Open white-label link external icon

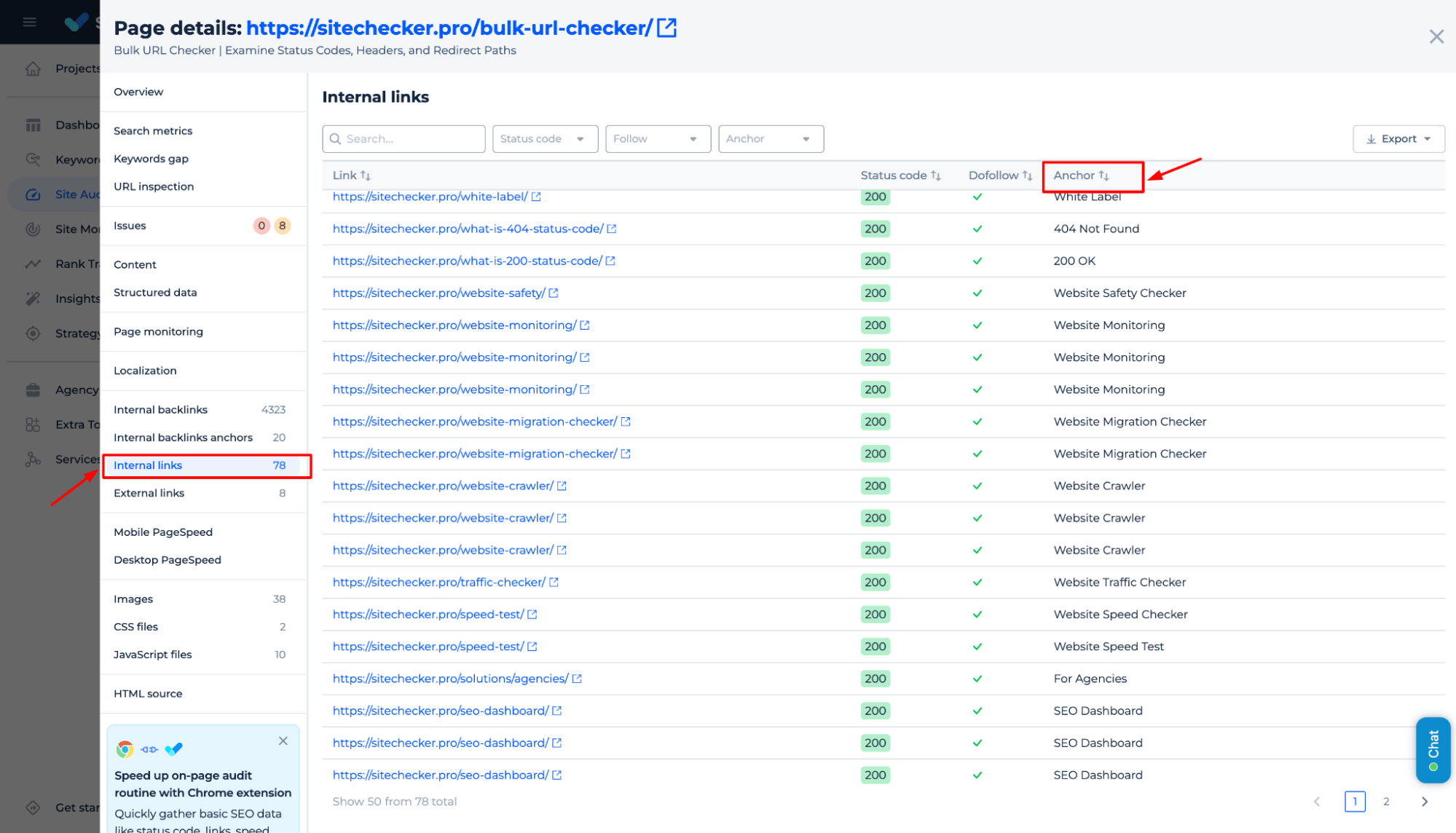click(x=536, y=197)
